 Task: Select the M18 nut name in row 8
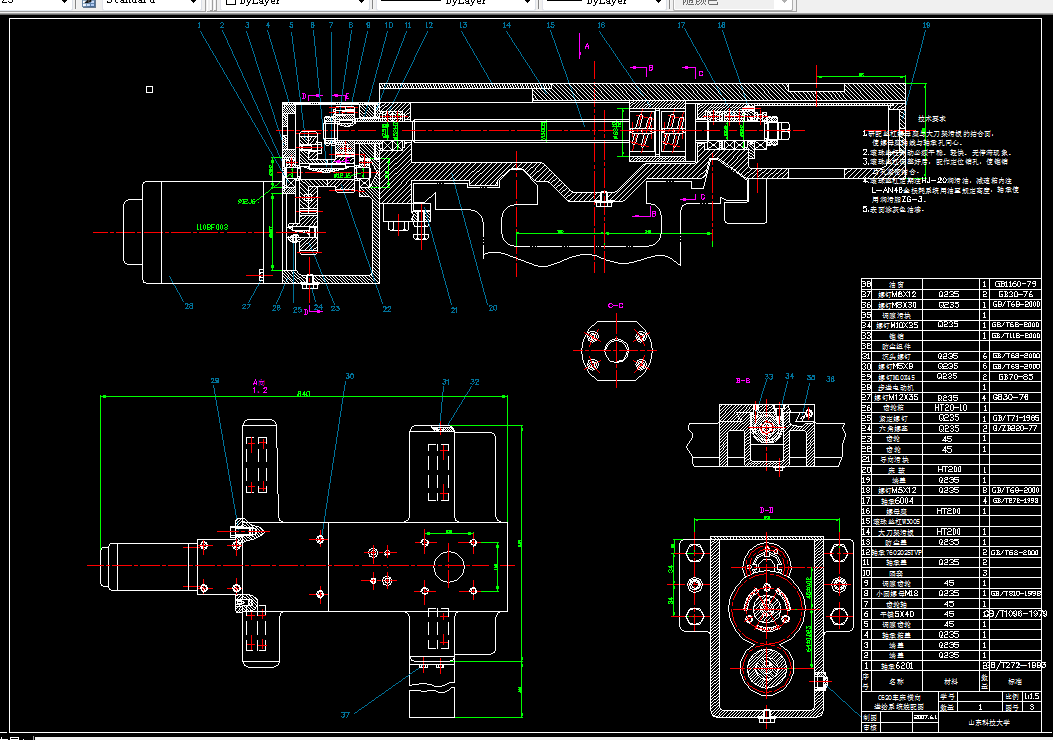point(897,594)
